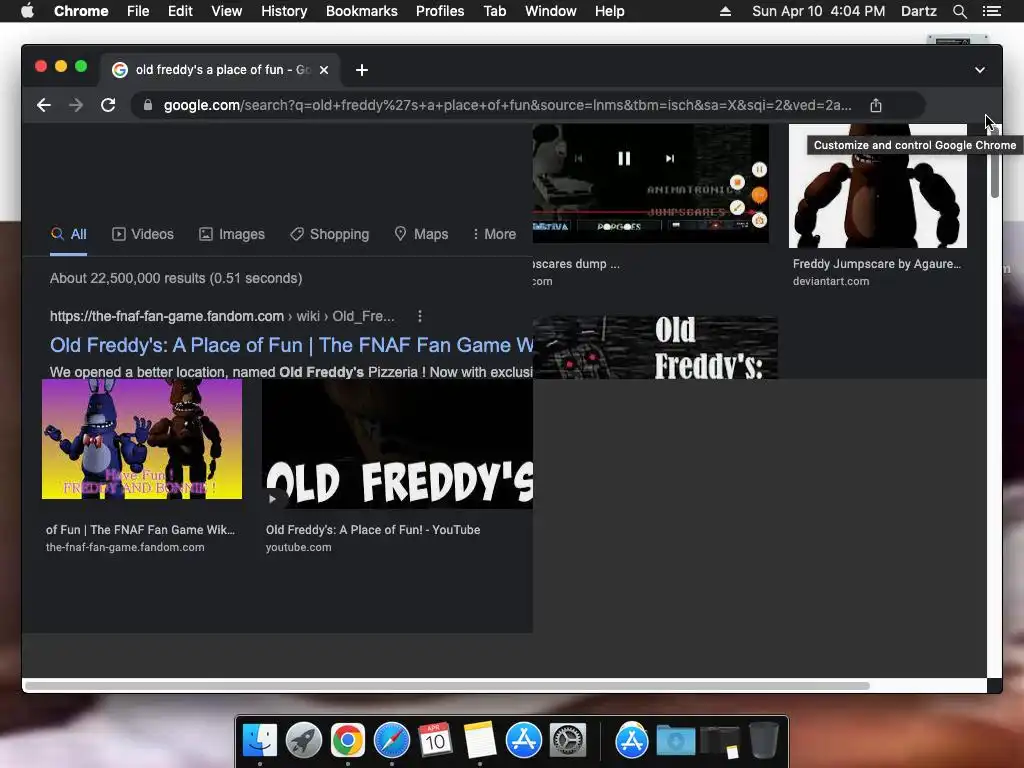The width and height of the screenshot is (1024, 768).
Task: Skip to next in the video thumbnail
Action: [669, 159]
